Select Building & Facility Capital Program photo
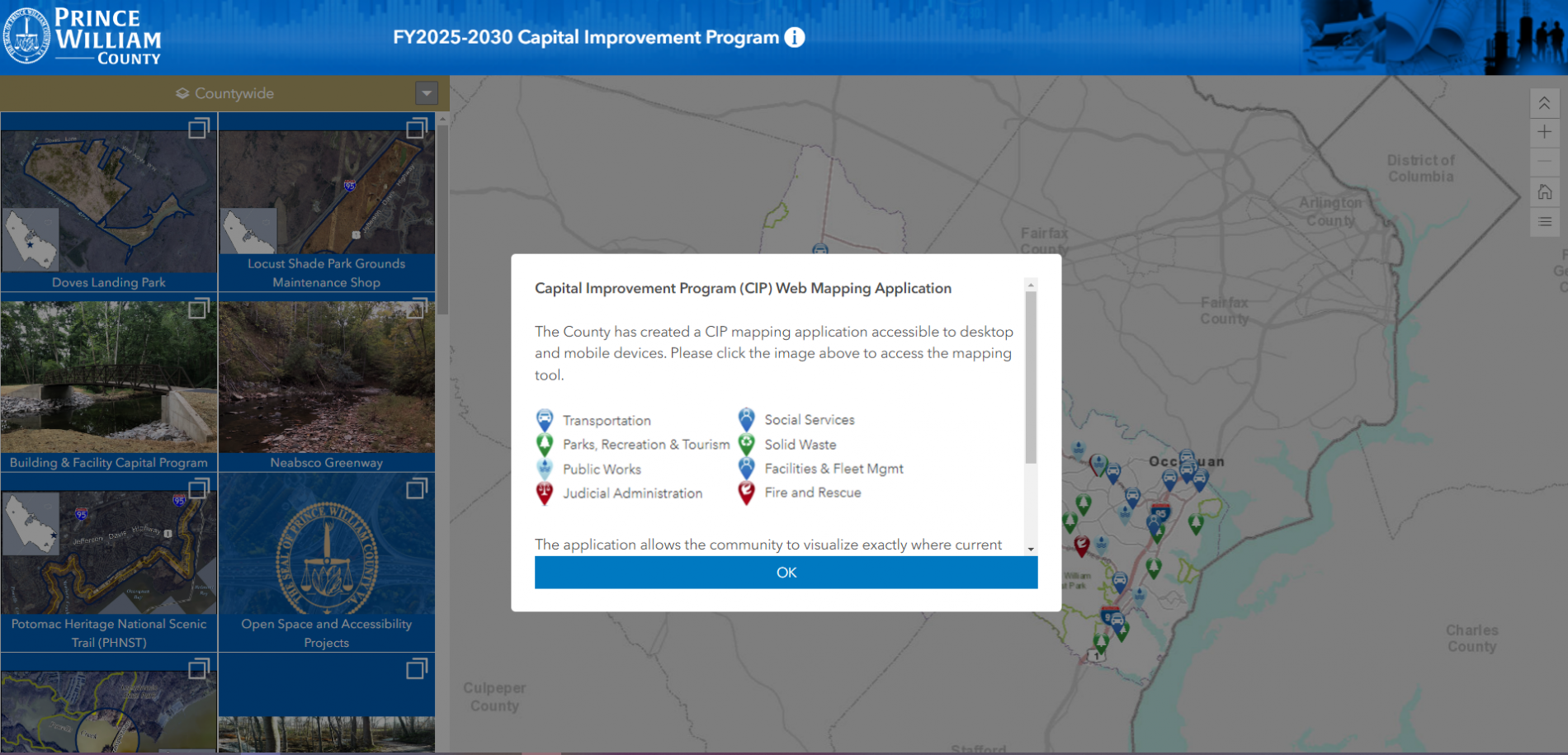This screenshot has width=1568, height=755. pyautogui.click(x=109, y=377)
